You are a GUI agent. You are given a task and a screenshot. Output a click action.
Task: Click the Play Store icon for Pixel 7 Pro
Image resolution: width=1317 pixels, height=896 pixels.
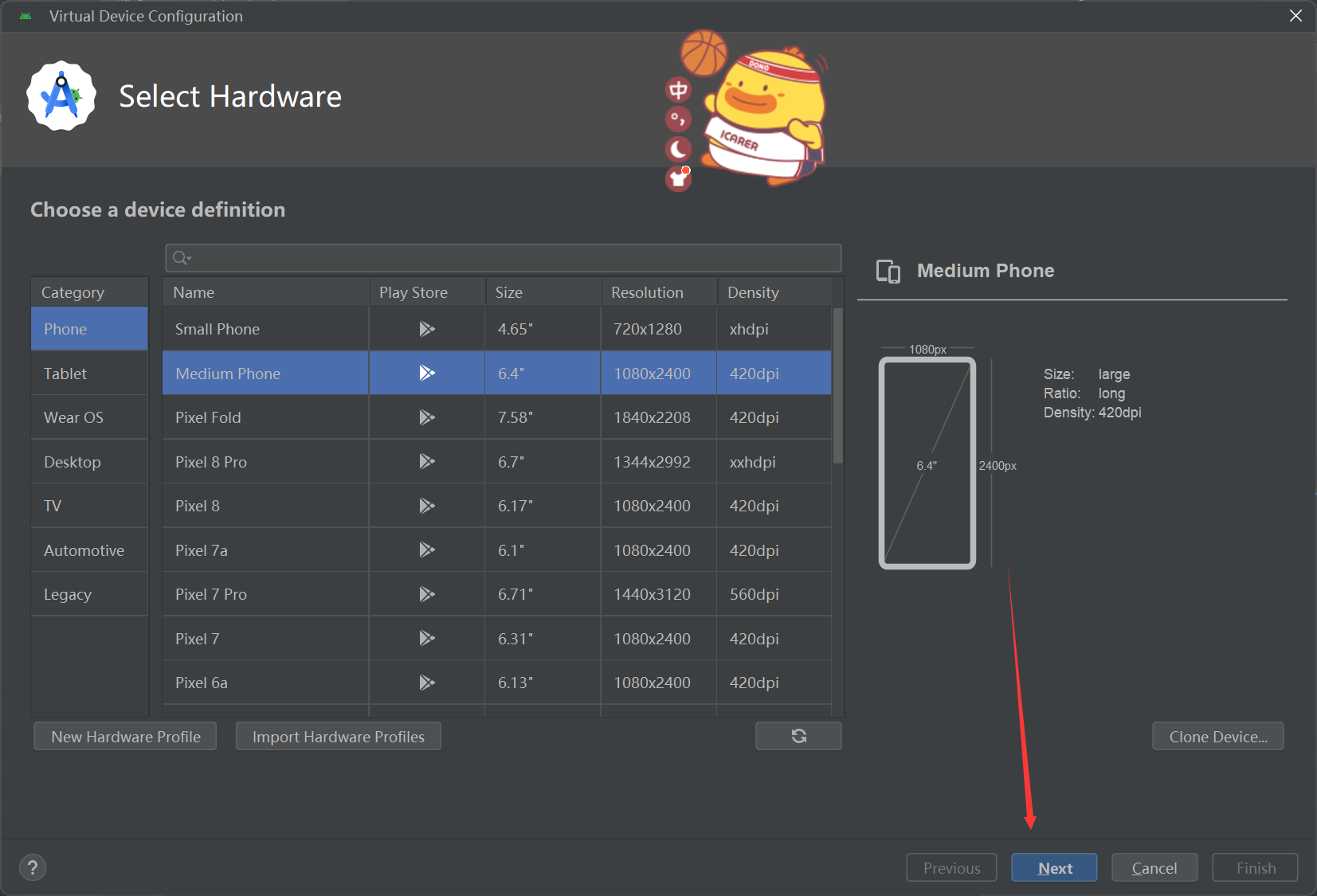coord(427,594)
